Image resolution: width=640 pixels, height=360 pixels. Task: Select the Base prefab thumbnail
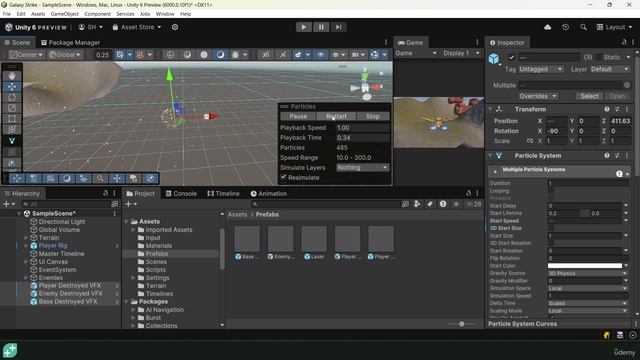click(x=247, y=239)
